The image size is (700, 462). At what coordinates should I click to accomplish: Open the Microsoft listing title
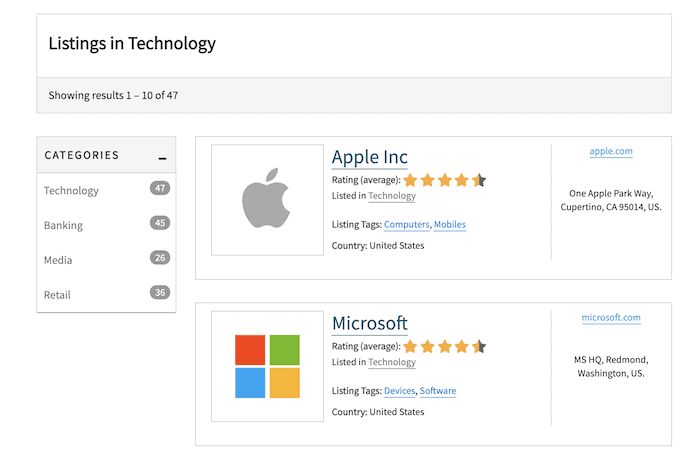[369, 323]
